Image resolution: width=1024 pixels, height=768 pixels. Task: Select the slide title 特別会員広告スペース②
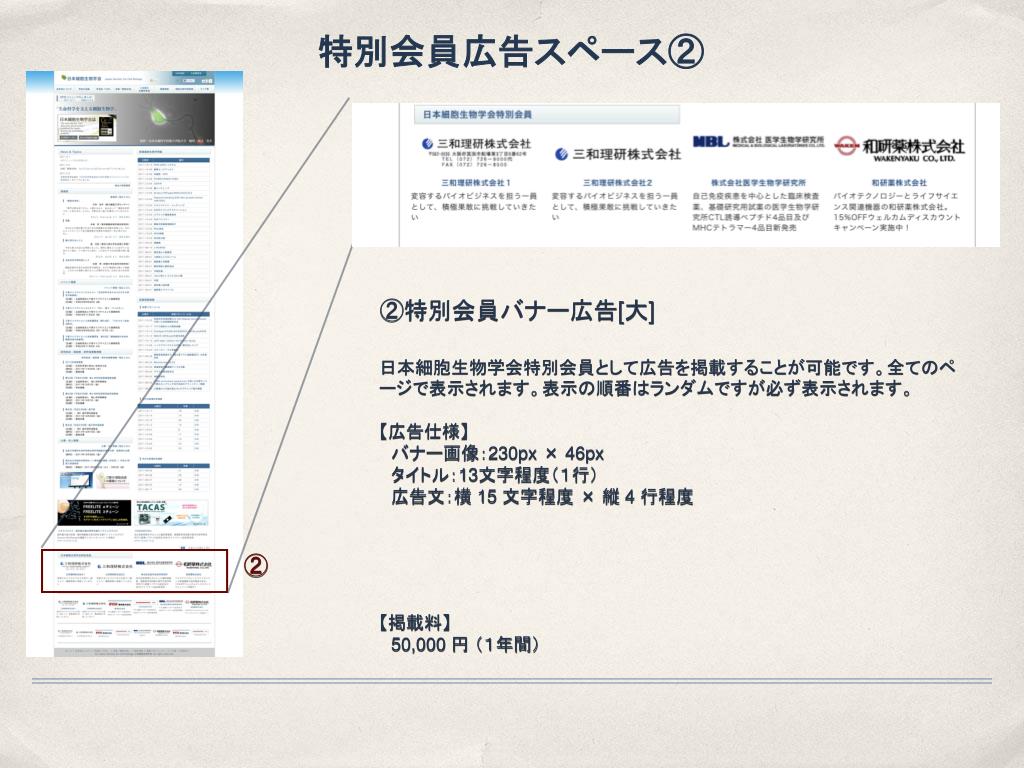[512, 52]
